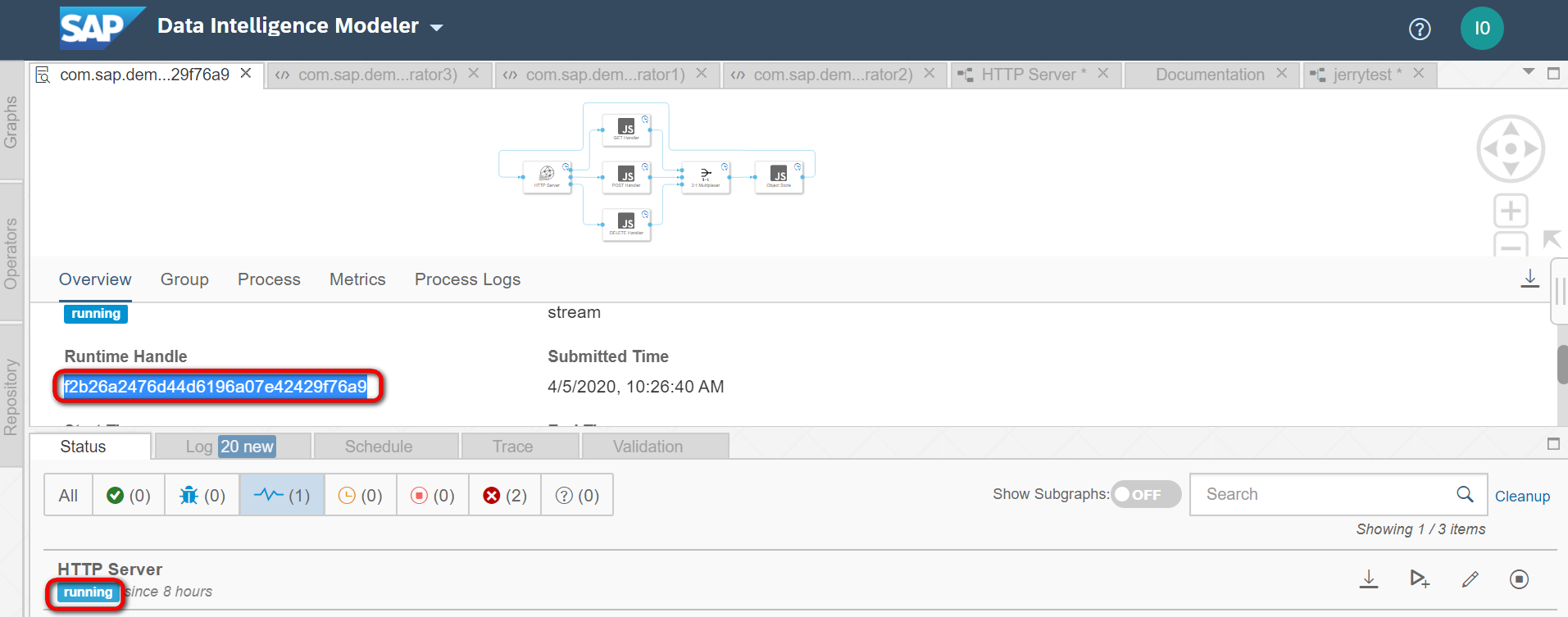This screenshot has width=1568, height=617.
Task: Pan the graph left with navigation control
Action: coord(1489,149)
